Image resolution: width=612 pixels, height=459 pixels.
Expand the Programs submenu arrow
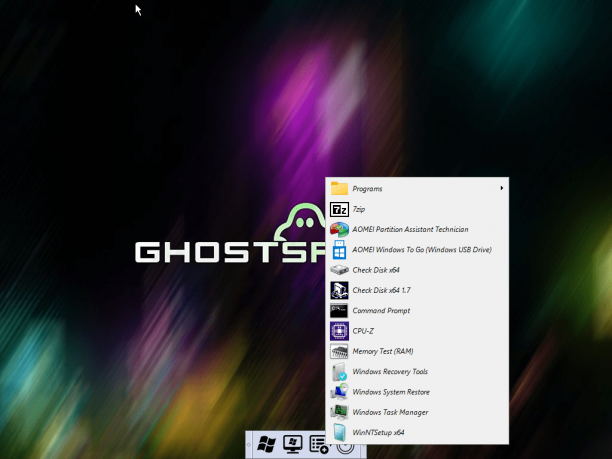[502, 188]
